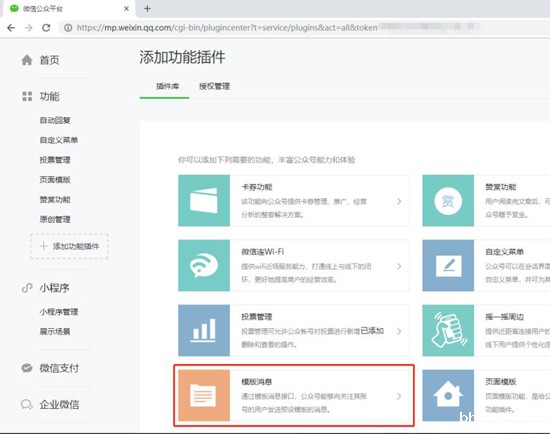
Task: Expand the 卡券功能 card chevron
Action: pyautogui.click(x=399, y=201)
